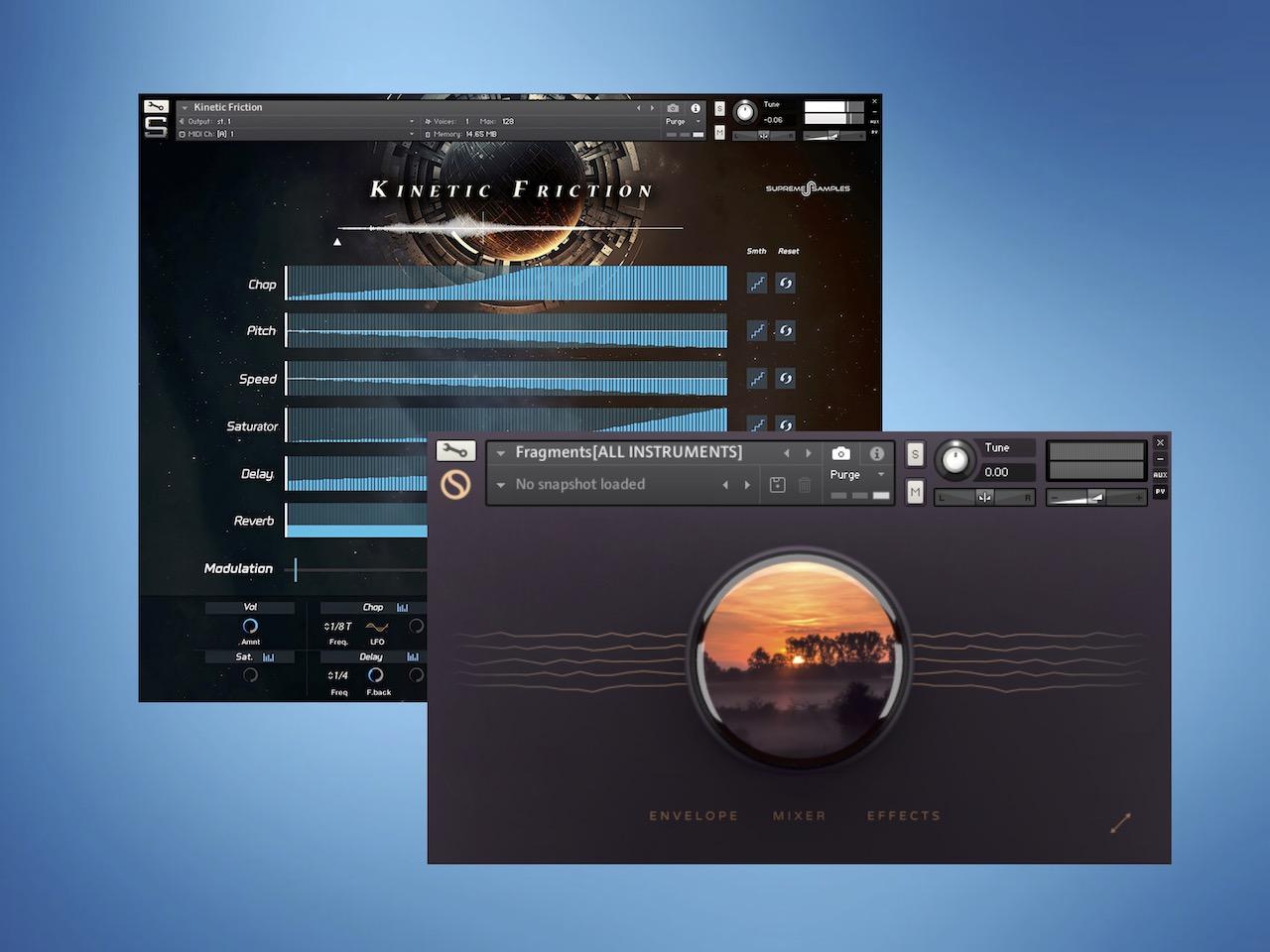Click the Modulation slider handle

296,569
